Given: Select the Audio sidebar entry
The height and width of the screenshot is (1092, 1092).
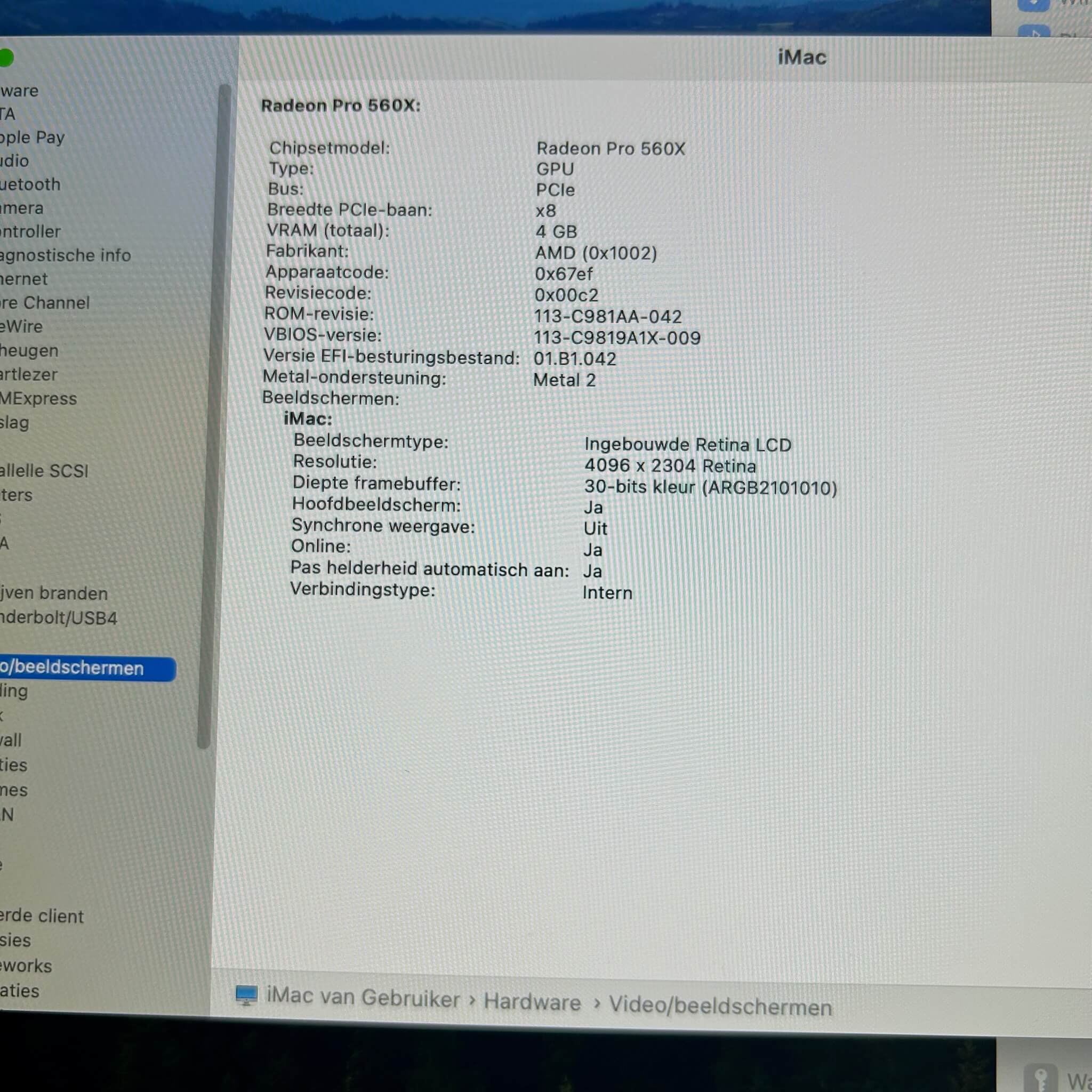Looking at the screenshot, I should click(x=14, y=161).
